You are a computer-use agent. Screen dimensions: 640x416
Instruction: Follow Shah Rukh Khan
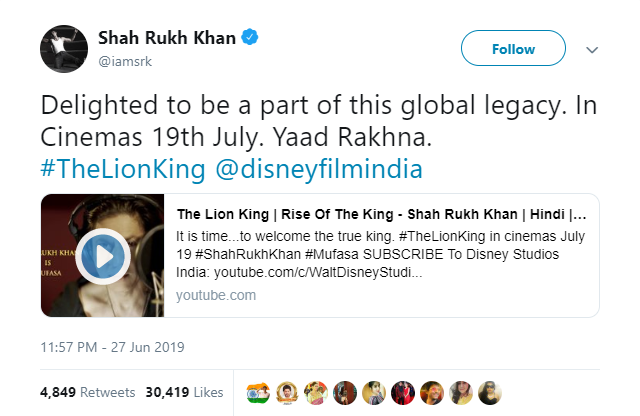point(512,49)
